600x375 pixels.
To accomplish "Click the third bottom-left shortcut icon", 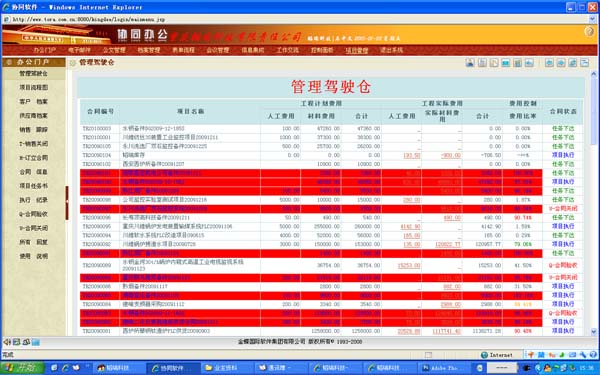I will pyautogui.click(x=26, y=342).
